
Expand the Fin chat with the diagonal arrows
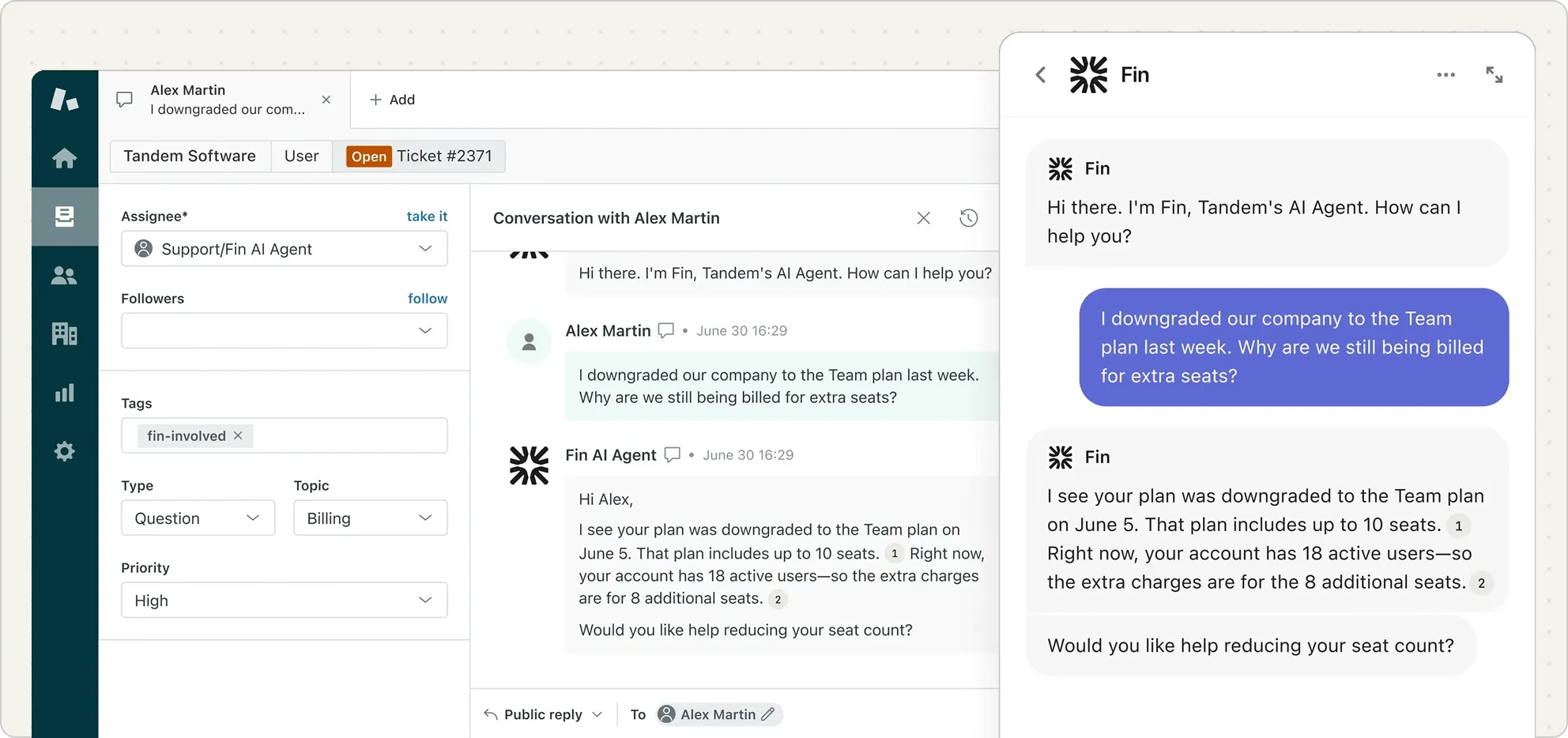pyautogui.click(x=1494, y=74)
